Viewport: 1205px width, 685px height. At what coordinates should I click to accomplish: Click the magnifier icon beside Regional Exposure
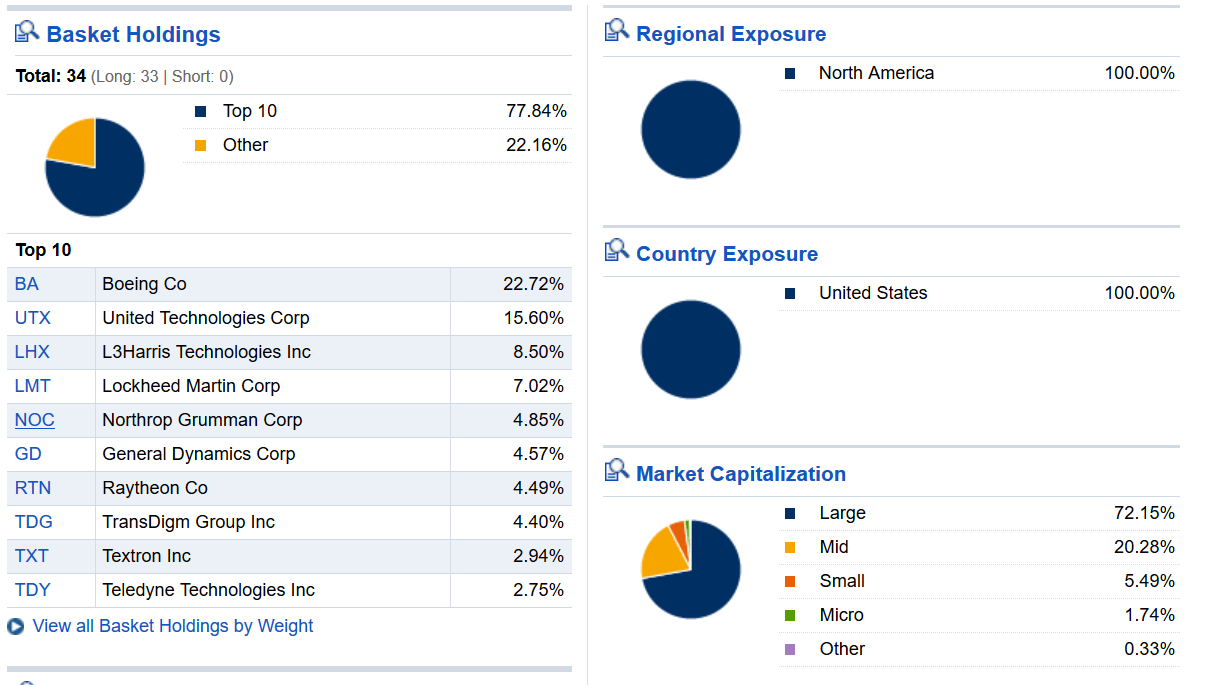pyautogui.click(x=616, y=30)
